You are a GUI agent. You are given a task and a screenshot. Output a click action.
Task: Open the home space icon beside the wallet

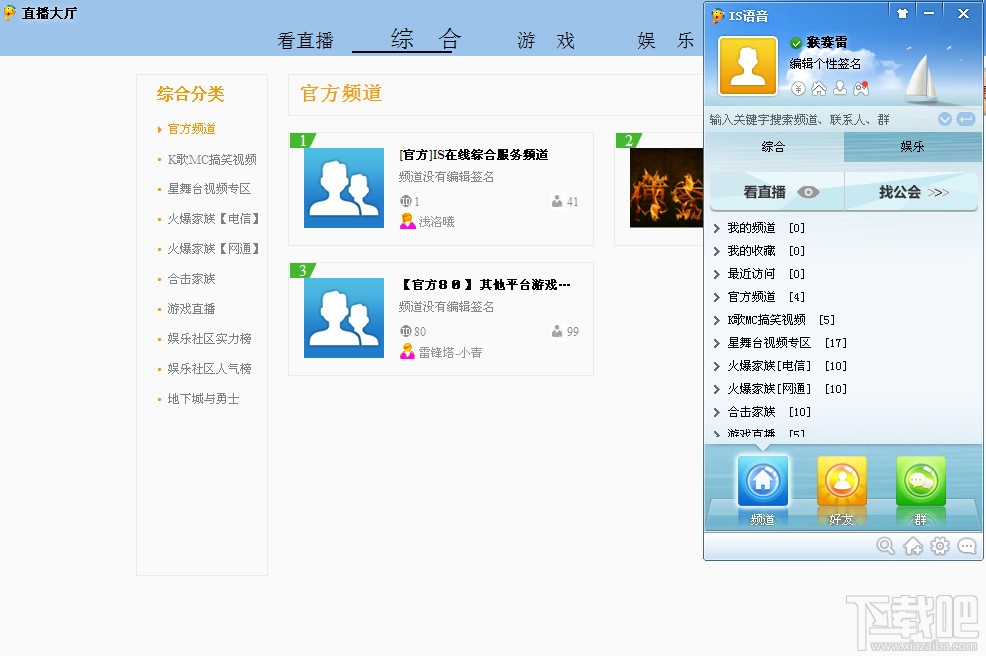pyautogui.click(x=820, y=90)
